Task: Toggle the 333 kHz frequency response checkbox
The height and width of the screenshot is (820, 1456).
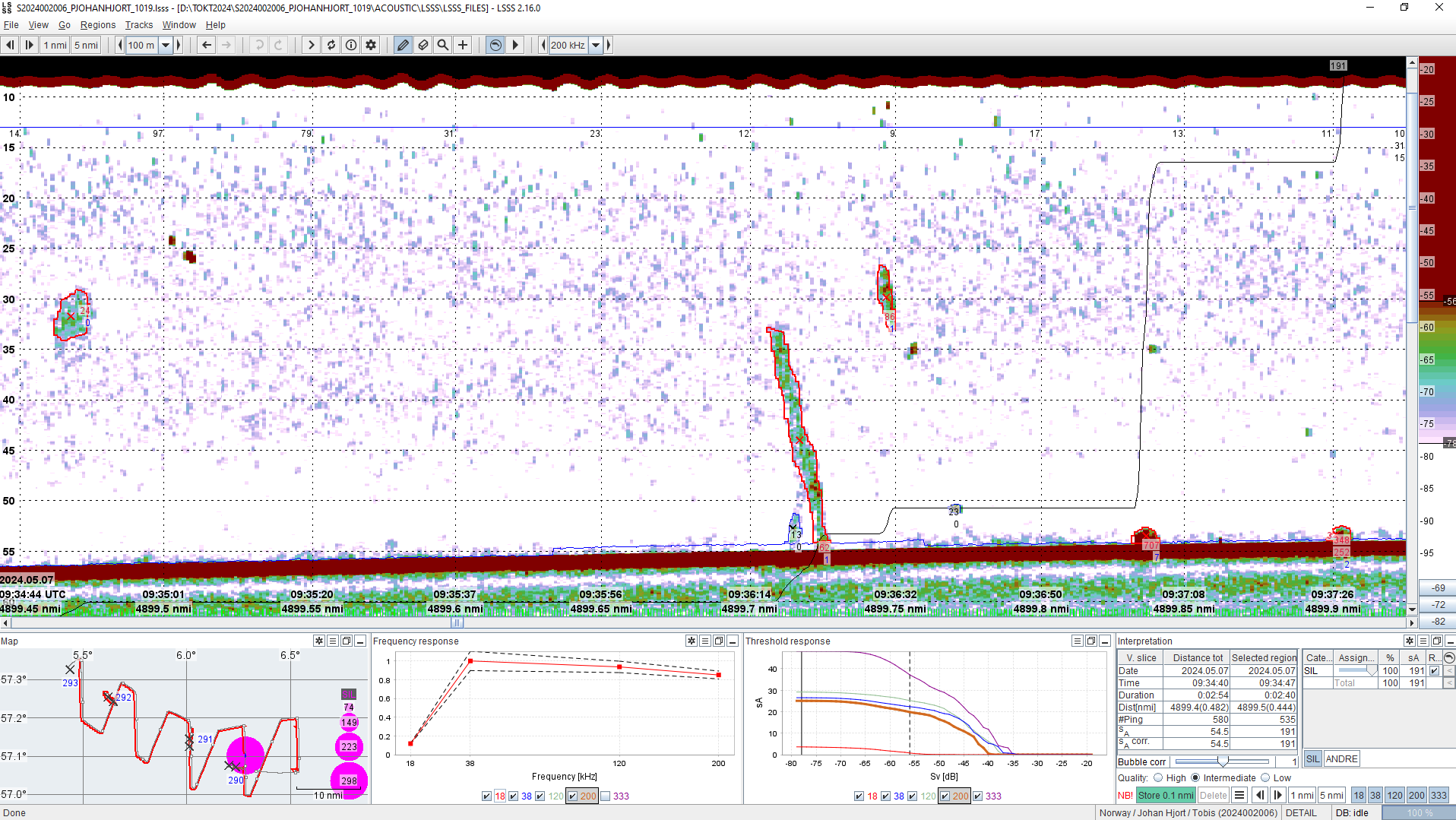Action: [x=606, y=796]
